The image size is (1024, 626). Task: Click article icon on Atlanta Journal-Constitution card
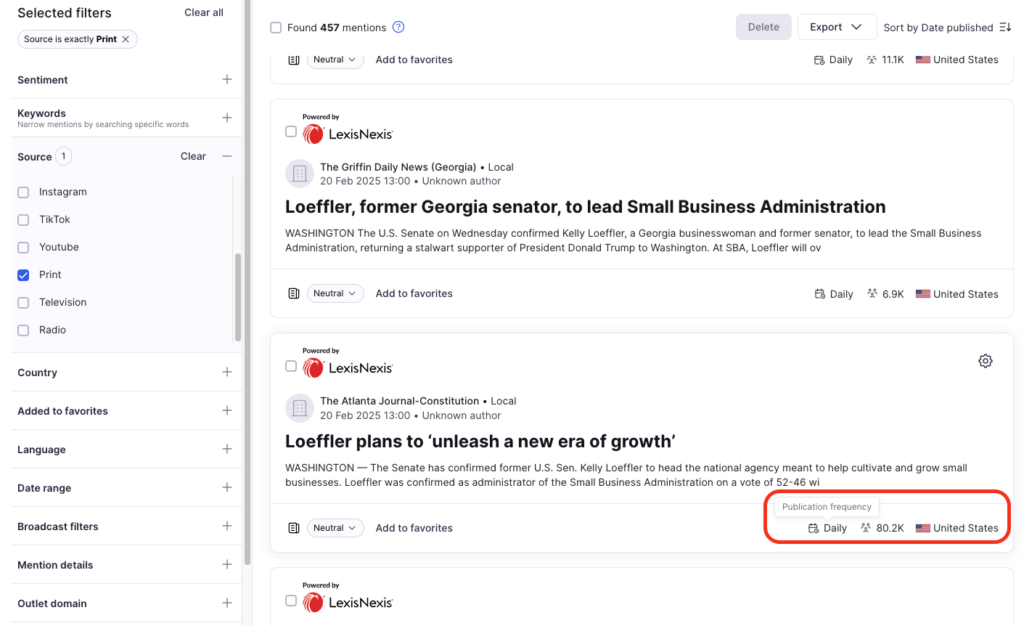[294, 528]
